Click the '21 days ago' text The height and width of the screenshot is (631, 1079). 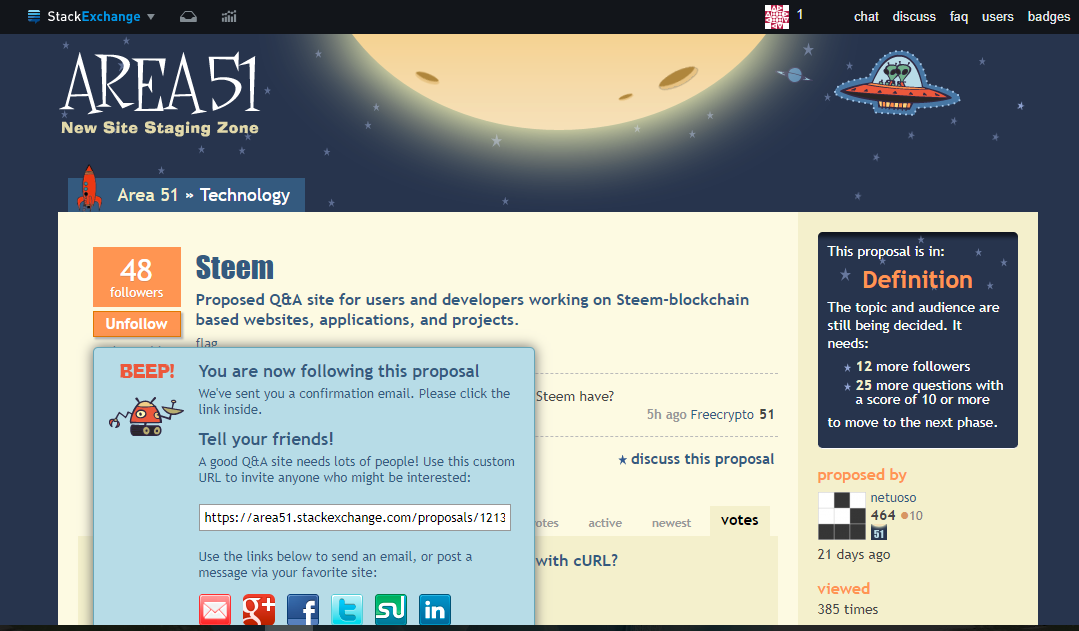point(854,555)
